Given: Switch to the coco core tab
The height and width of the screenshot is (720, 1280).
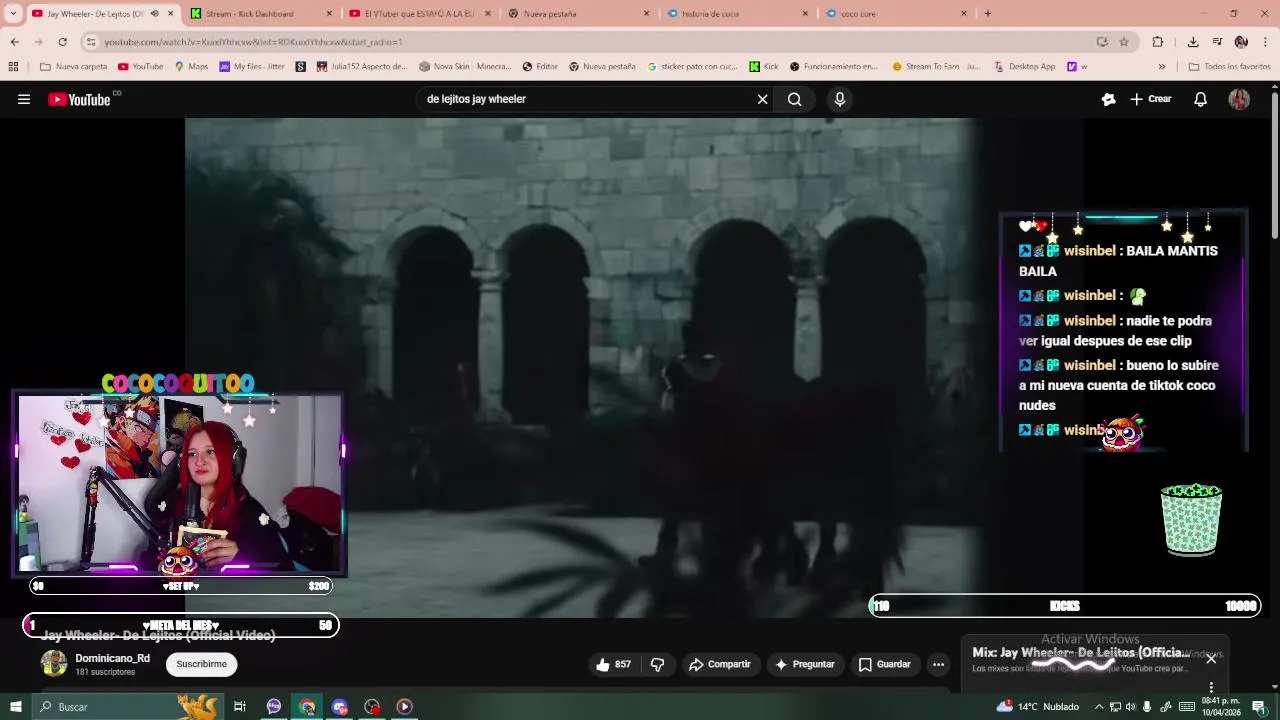Looking at the screenshot, I should (x=895, y=14).
